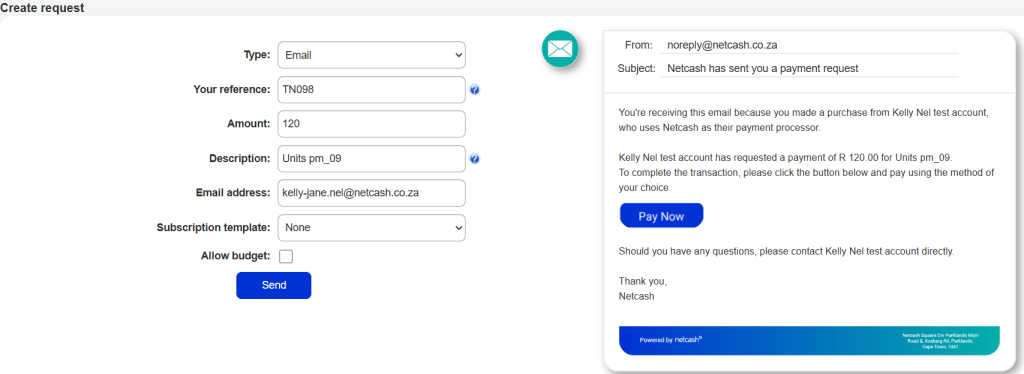This screenshot has width=1024, height=374.
Task: Click the Create request page heading
Action: (42, 8)
